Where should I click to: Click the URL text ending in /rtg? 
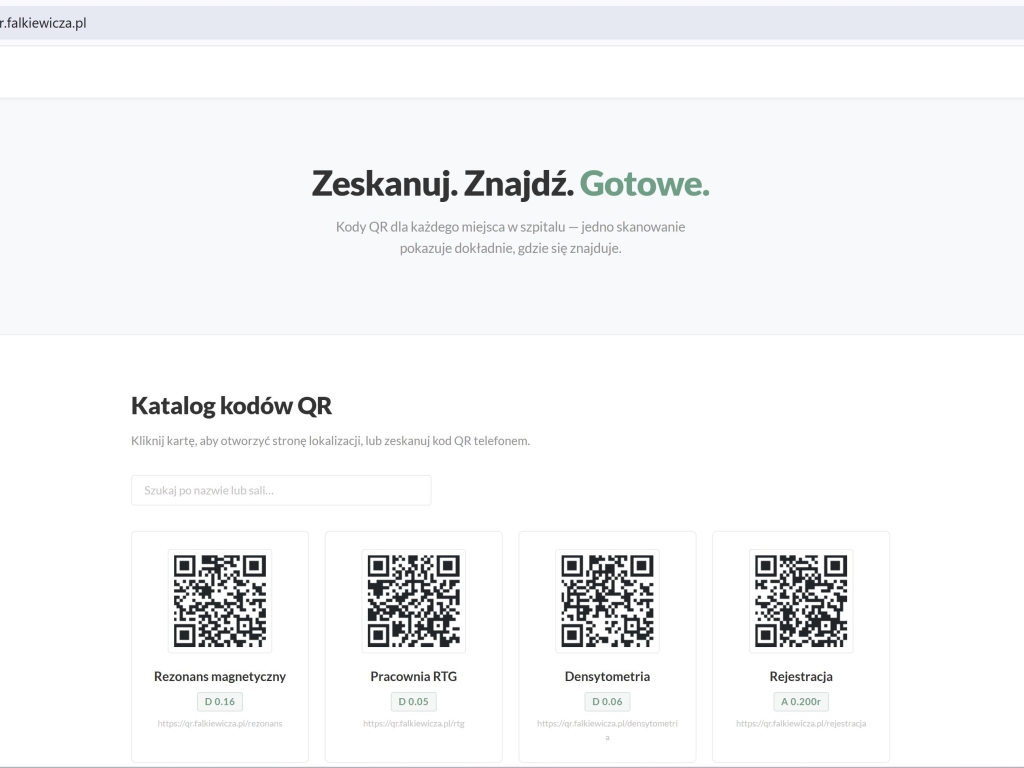click(413, 724)
